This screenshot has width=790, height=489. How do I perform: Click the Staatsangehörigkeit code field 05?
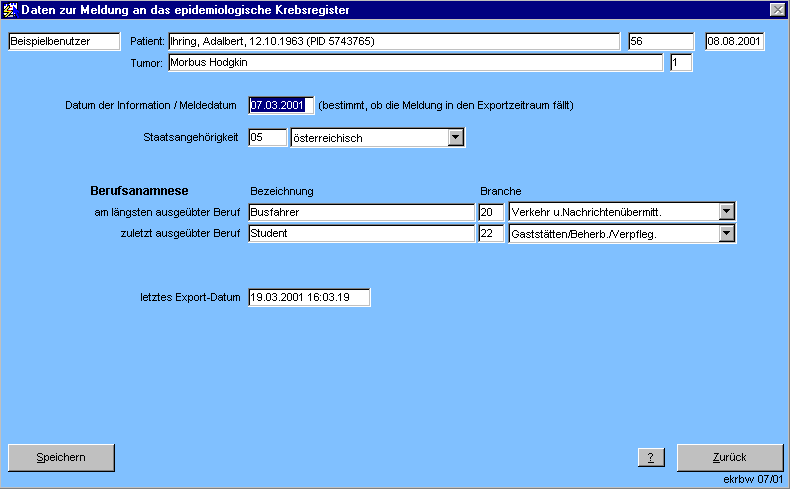pyautogui.click(x=266, y=138)
